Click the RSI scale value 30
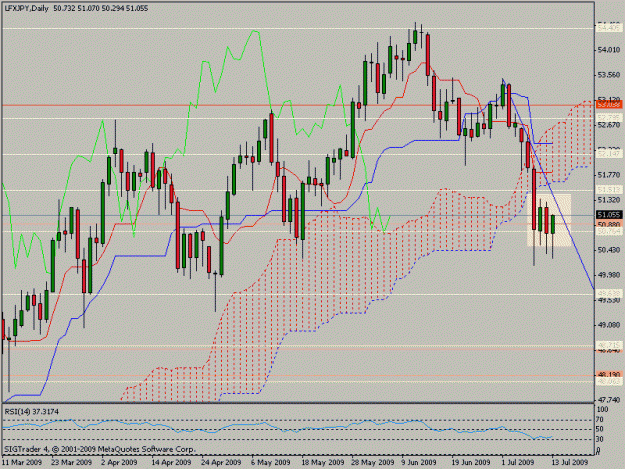This screenshot has width=625, height=469. [600, 439]
